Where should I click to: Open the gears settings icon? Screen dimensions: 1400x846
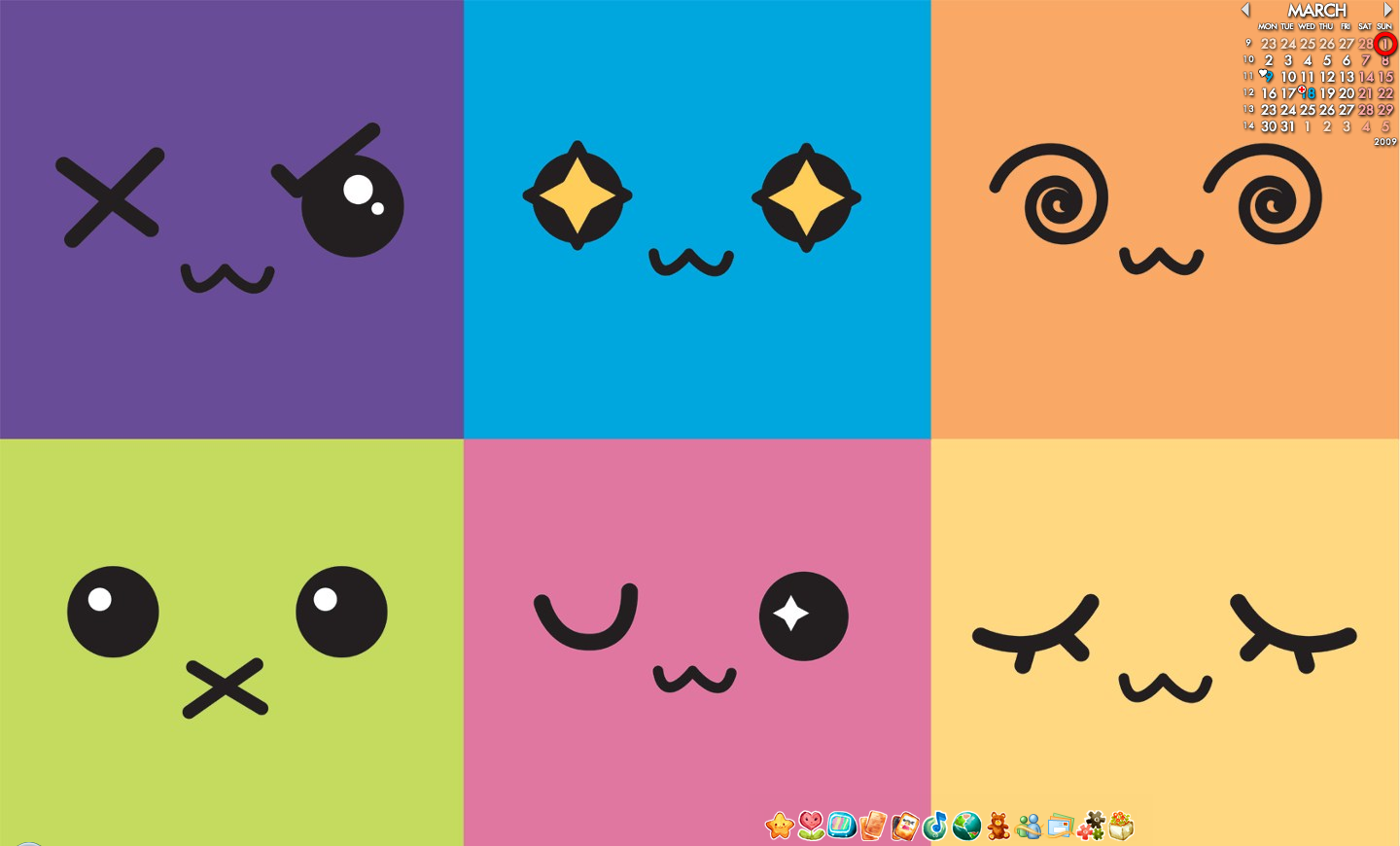(1092, 828)
